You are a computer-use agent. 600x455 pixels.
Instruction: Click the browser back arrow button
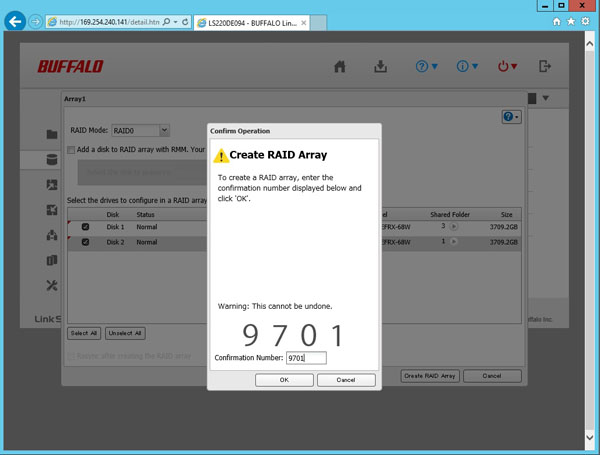(15, 21)
